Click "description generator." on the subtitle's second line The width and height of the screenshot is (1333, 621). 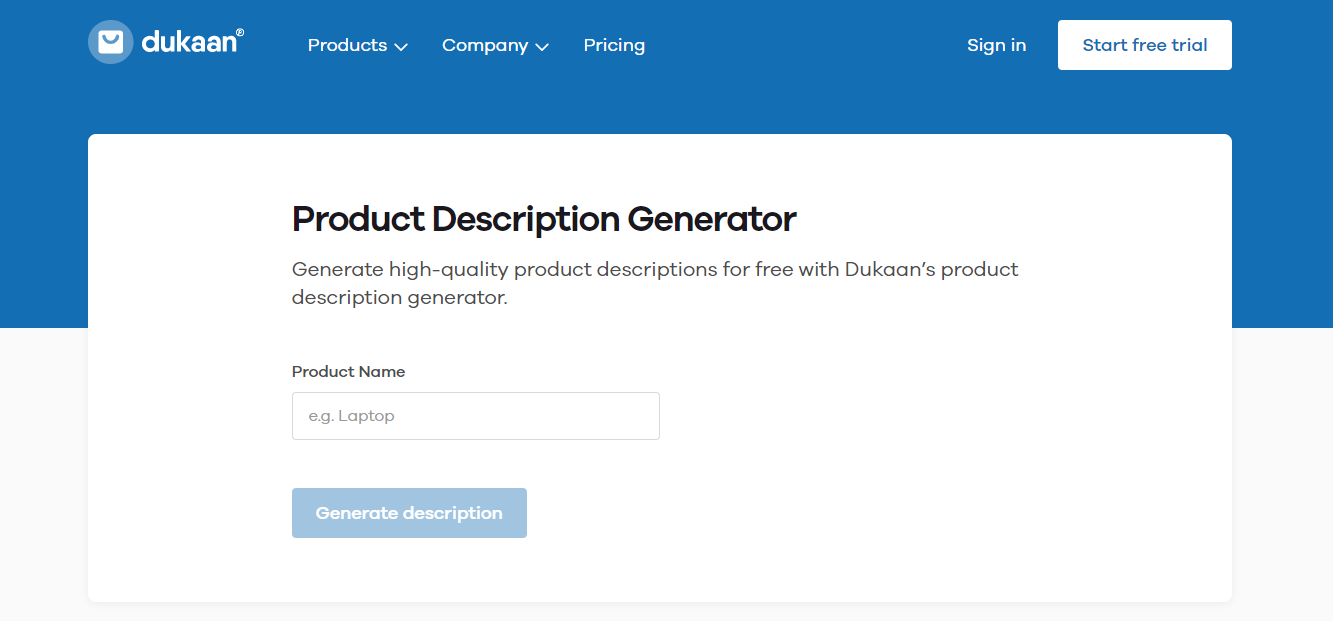click(400, 298)
